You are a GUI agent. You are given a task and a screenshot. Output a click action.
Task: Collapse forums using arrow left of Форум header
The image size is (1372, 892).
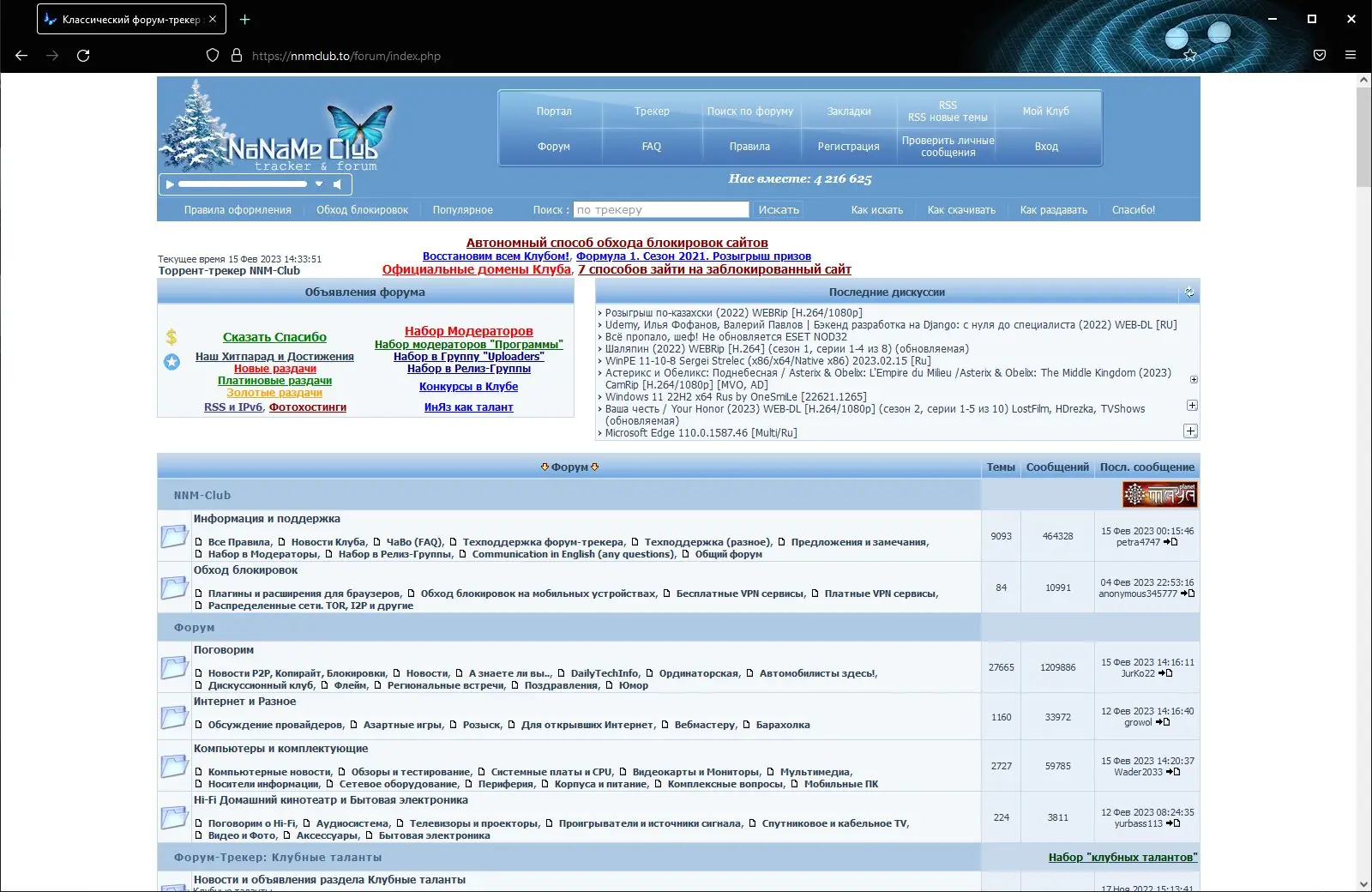click(545, 467)
